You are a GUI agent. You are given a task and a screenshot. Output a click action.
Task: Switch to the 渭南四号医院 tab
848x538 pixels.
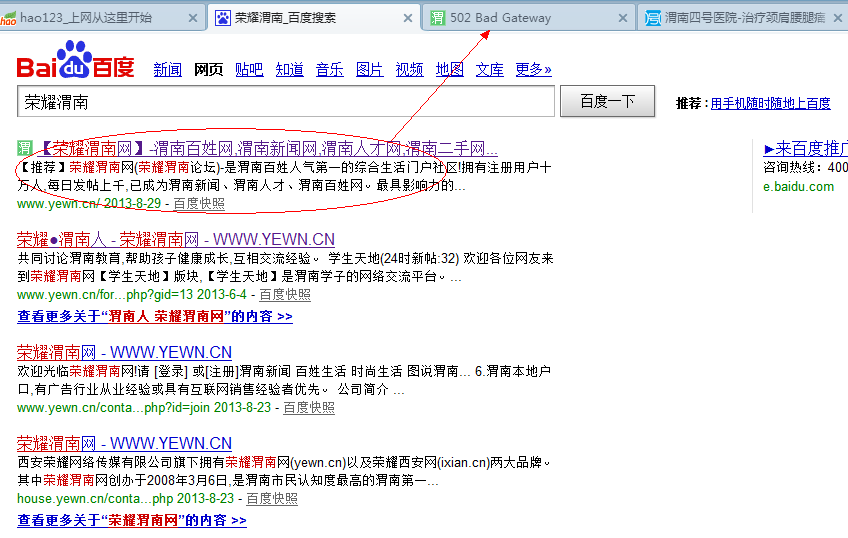pos(744,18)
